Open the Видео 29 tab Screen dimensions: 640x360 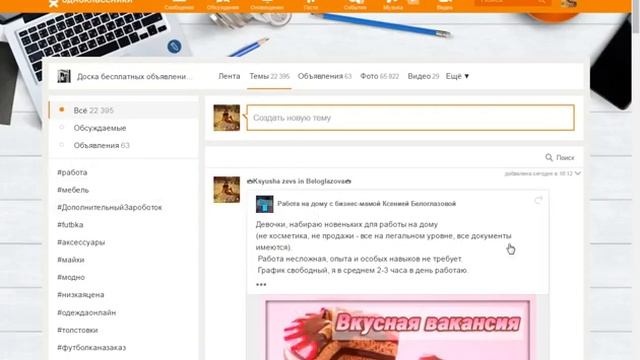[423, 76]
